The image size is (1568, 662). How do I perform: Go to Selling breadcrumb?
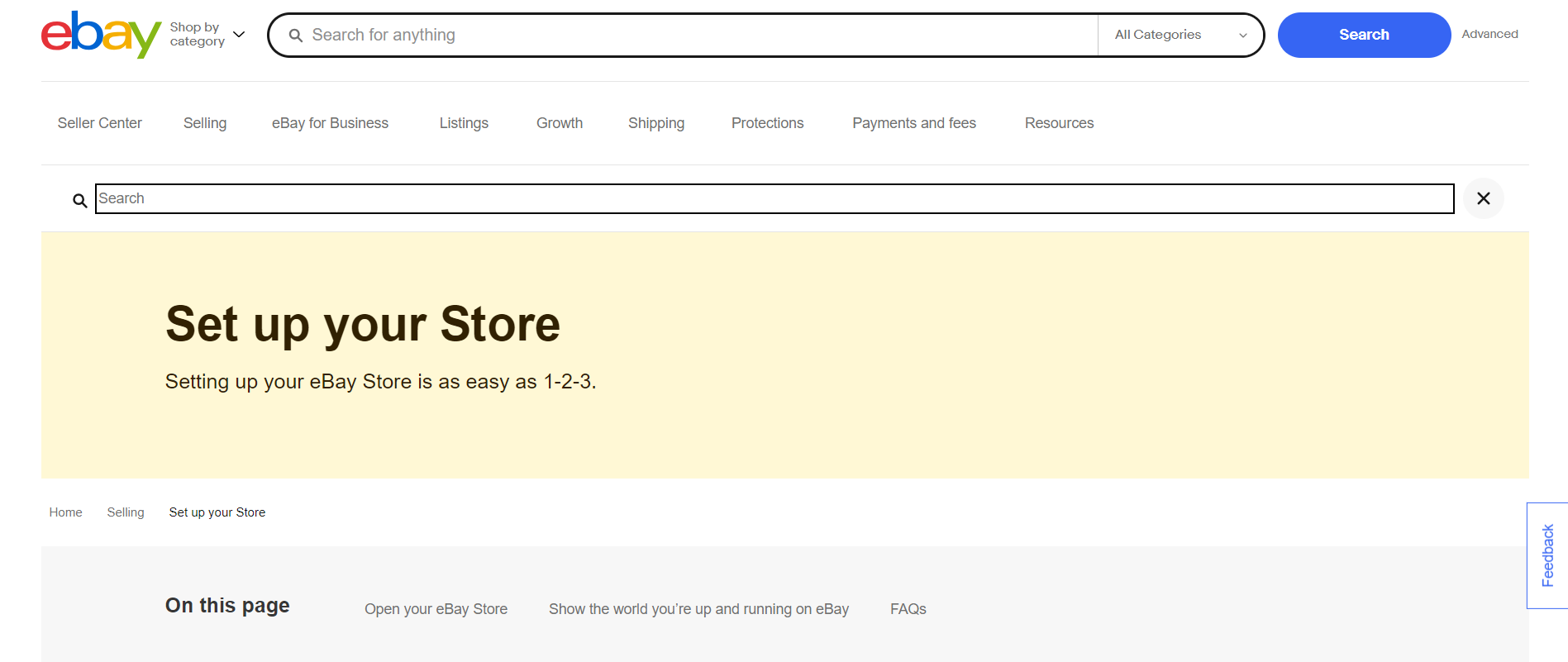(126, 512)
